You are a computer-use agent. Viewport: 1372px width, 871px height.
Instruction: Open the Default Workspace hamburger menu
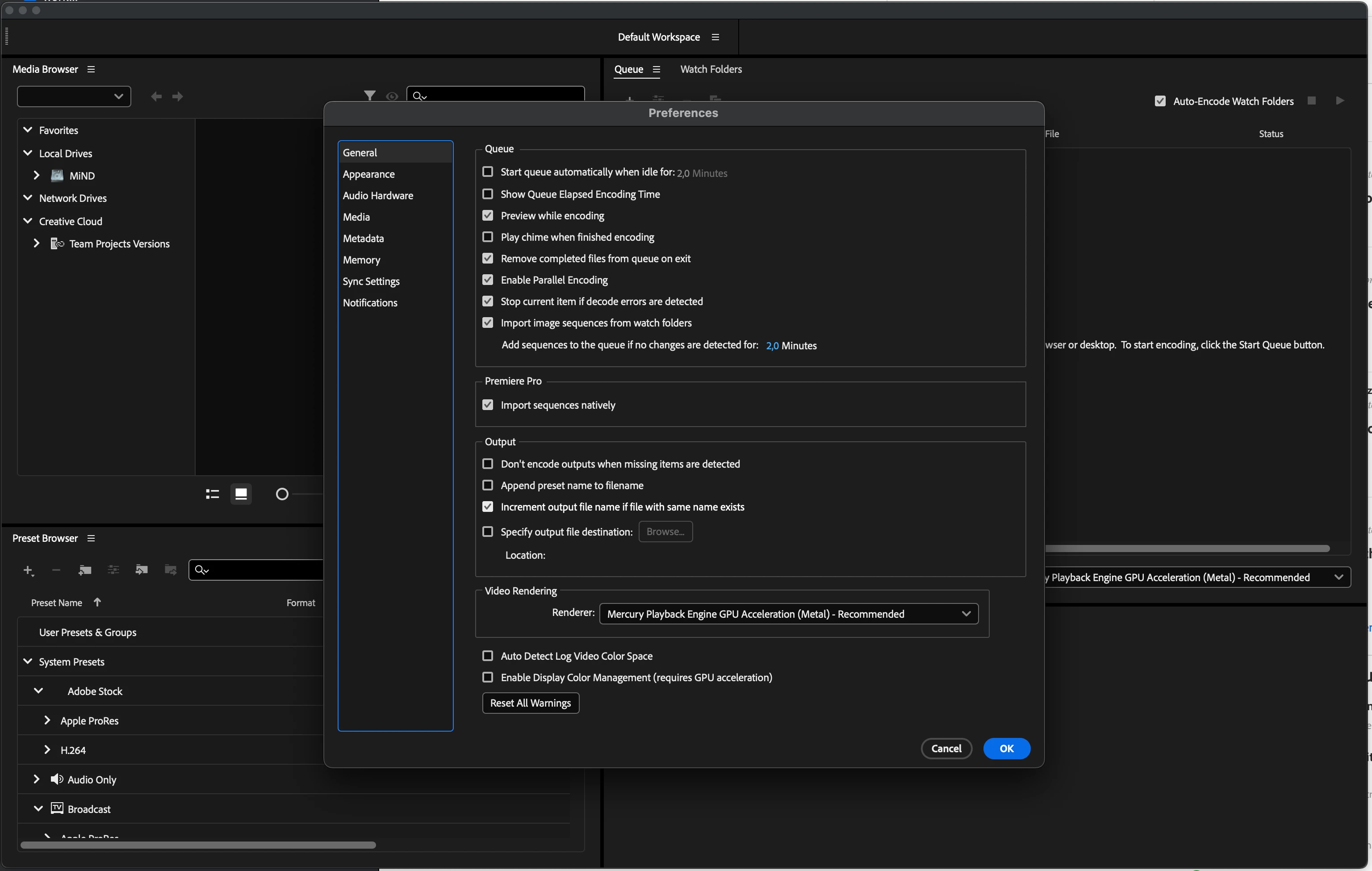(x=715, y=37)
